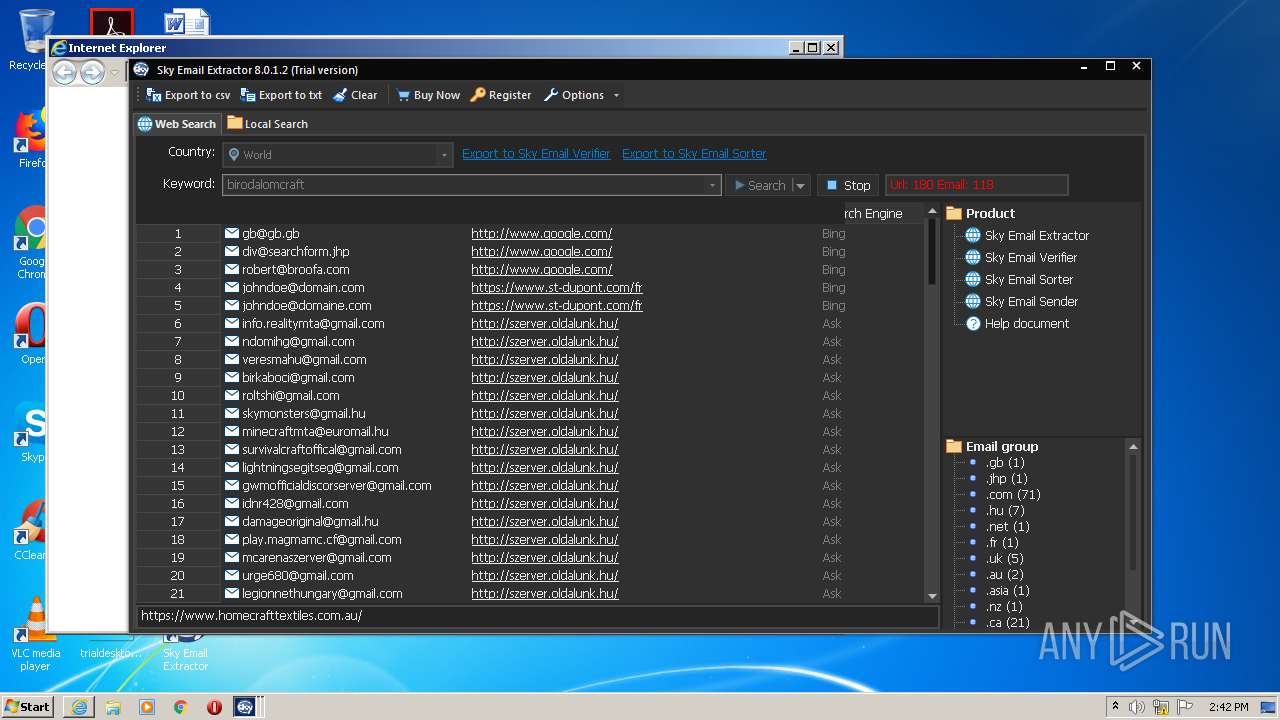Screen dimensions: 1280x720
Task: Filter by .uk (5) email group
Action: pos(1004,559)
